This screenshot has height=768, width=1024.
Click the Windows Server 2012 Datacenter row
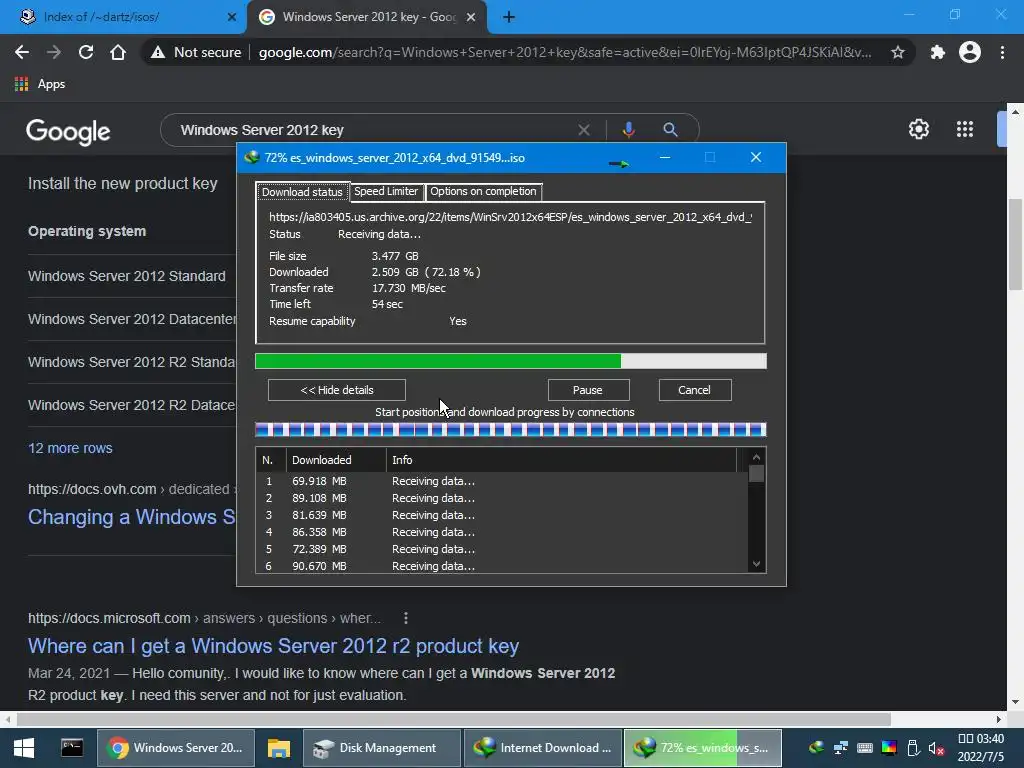point(131,319)
